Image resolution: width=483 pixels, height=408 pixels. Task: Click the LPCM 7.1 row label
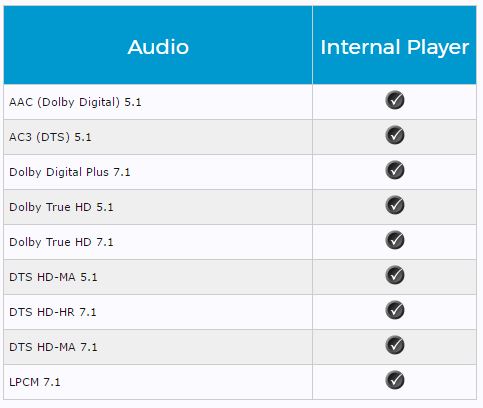pyautogui.click(x=35, y=382)
